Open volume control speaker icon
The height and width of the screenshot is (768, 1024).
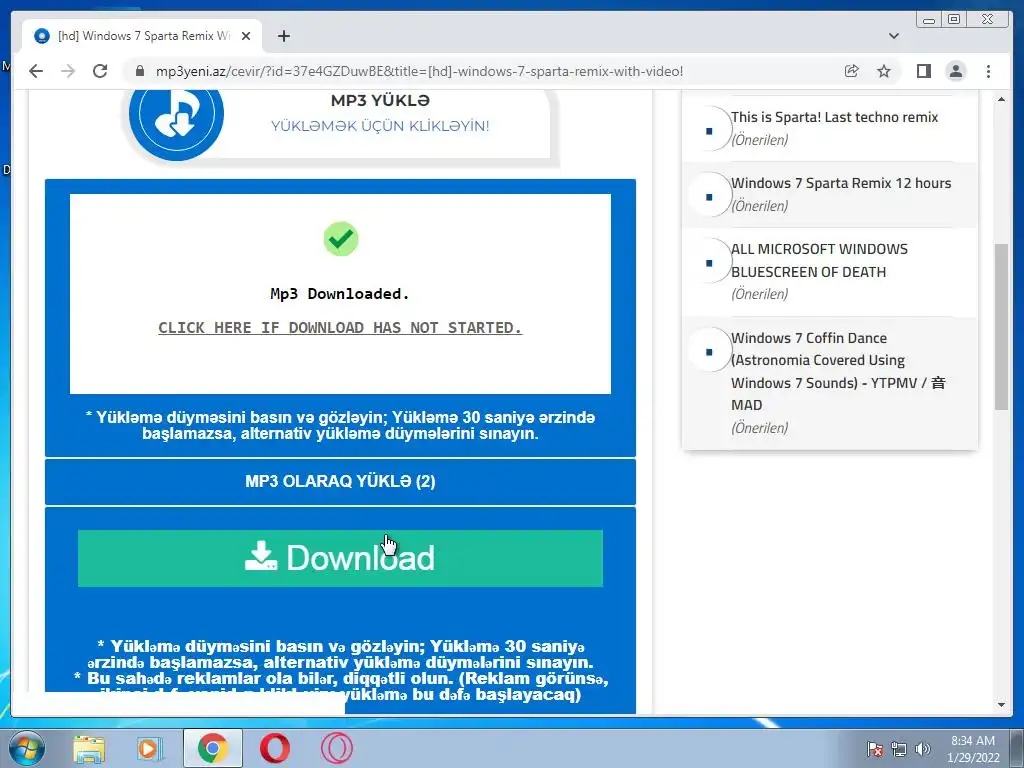[x=923, y=749]
